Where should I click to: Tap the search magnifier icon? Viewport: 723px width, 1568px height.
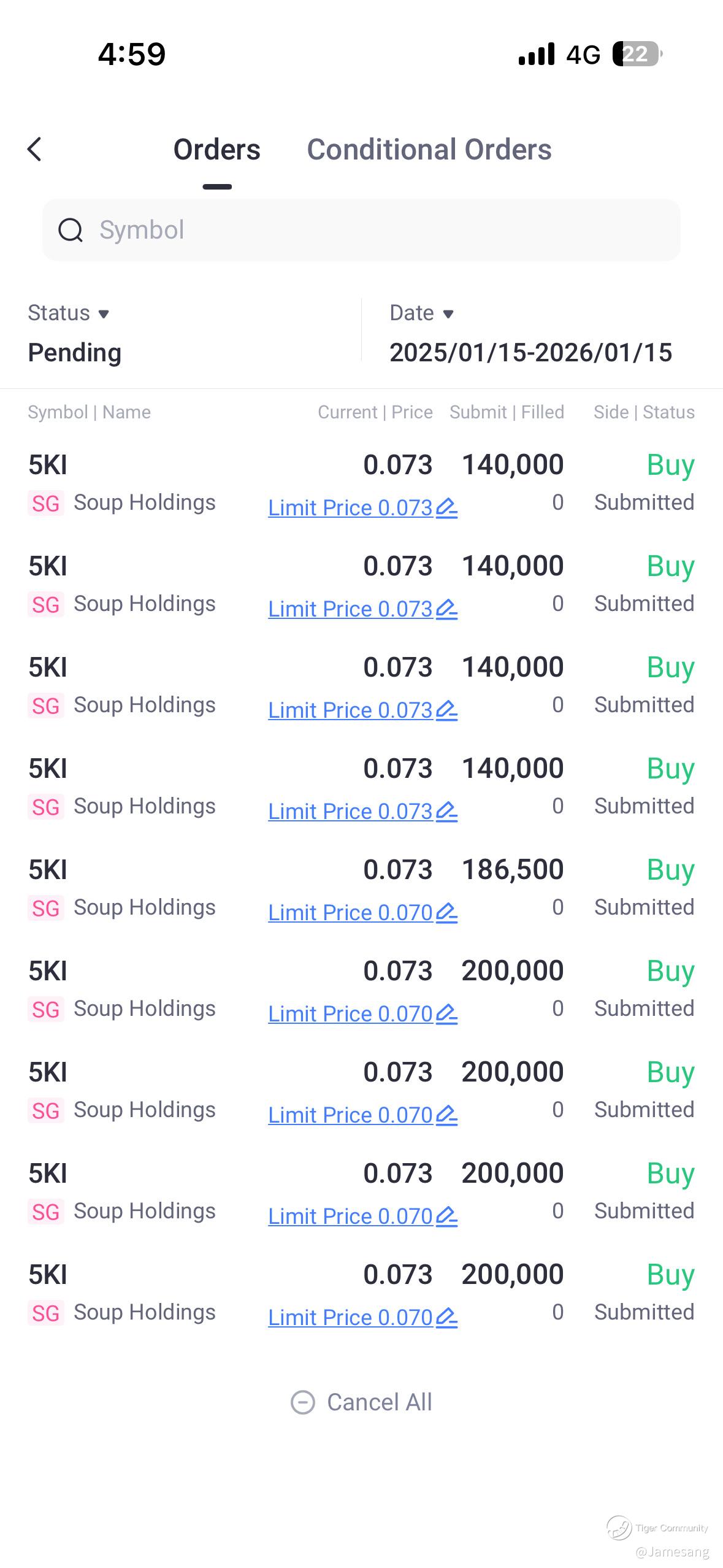(x=71, y=231)
